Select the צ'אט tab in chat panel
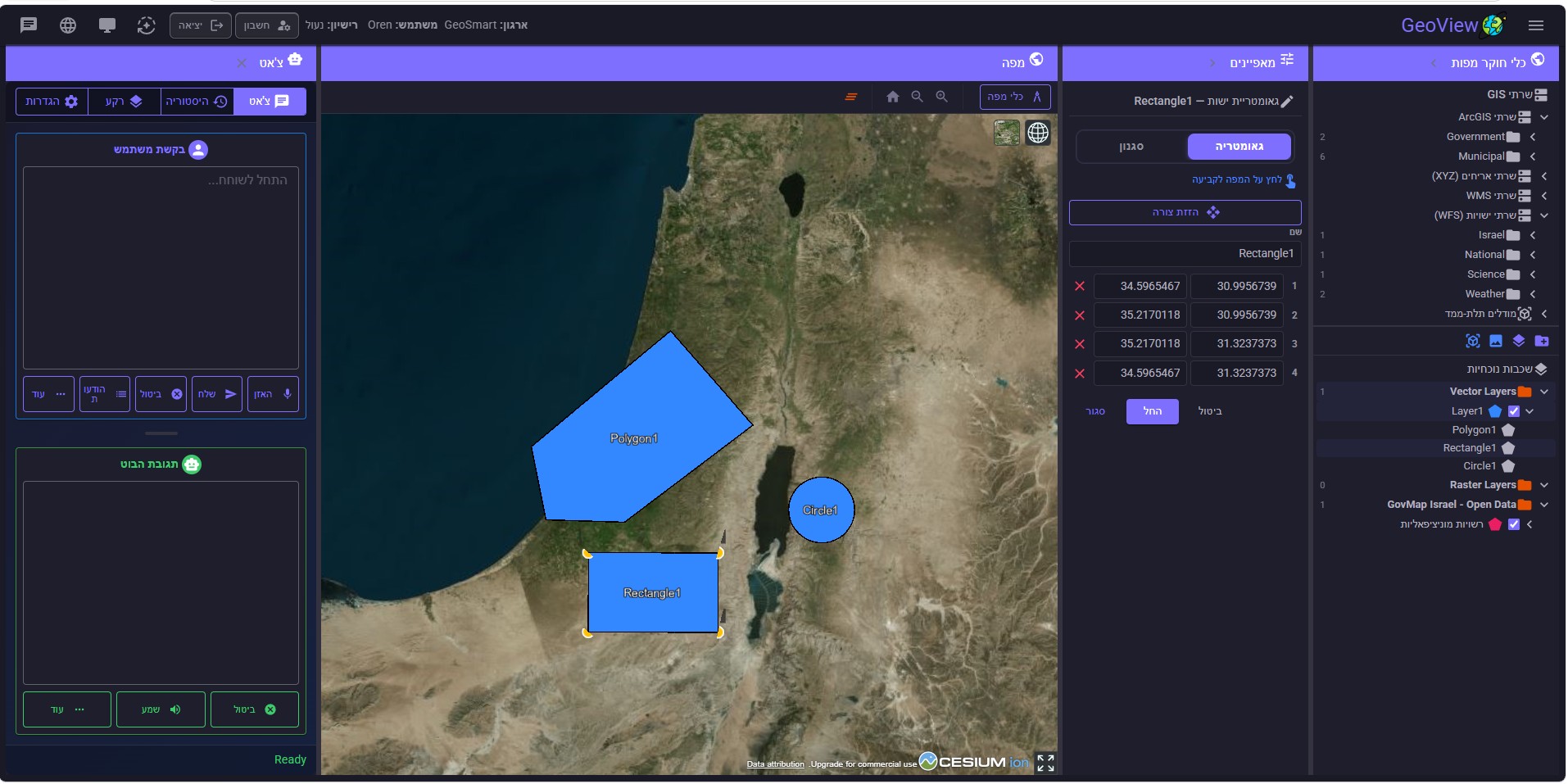This screenshot has height=784, width=1568. (270, 102)
